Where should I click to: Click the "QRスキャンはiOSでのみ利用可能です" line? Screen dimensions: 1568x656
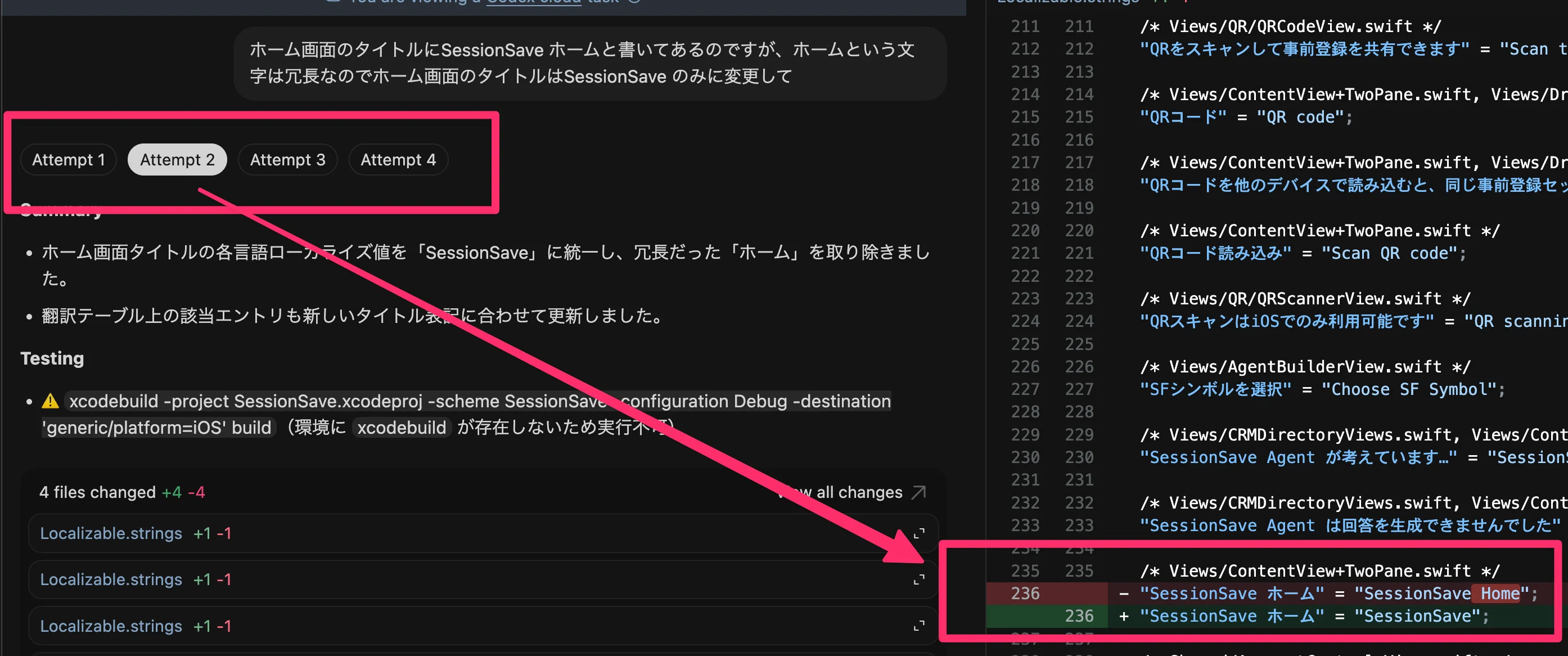[1354, 321]
